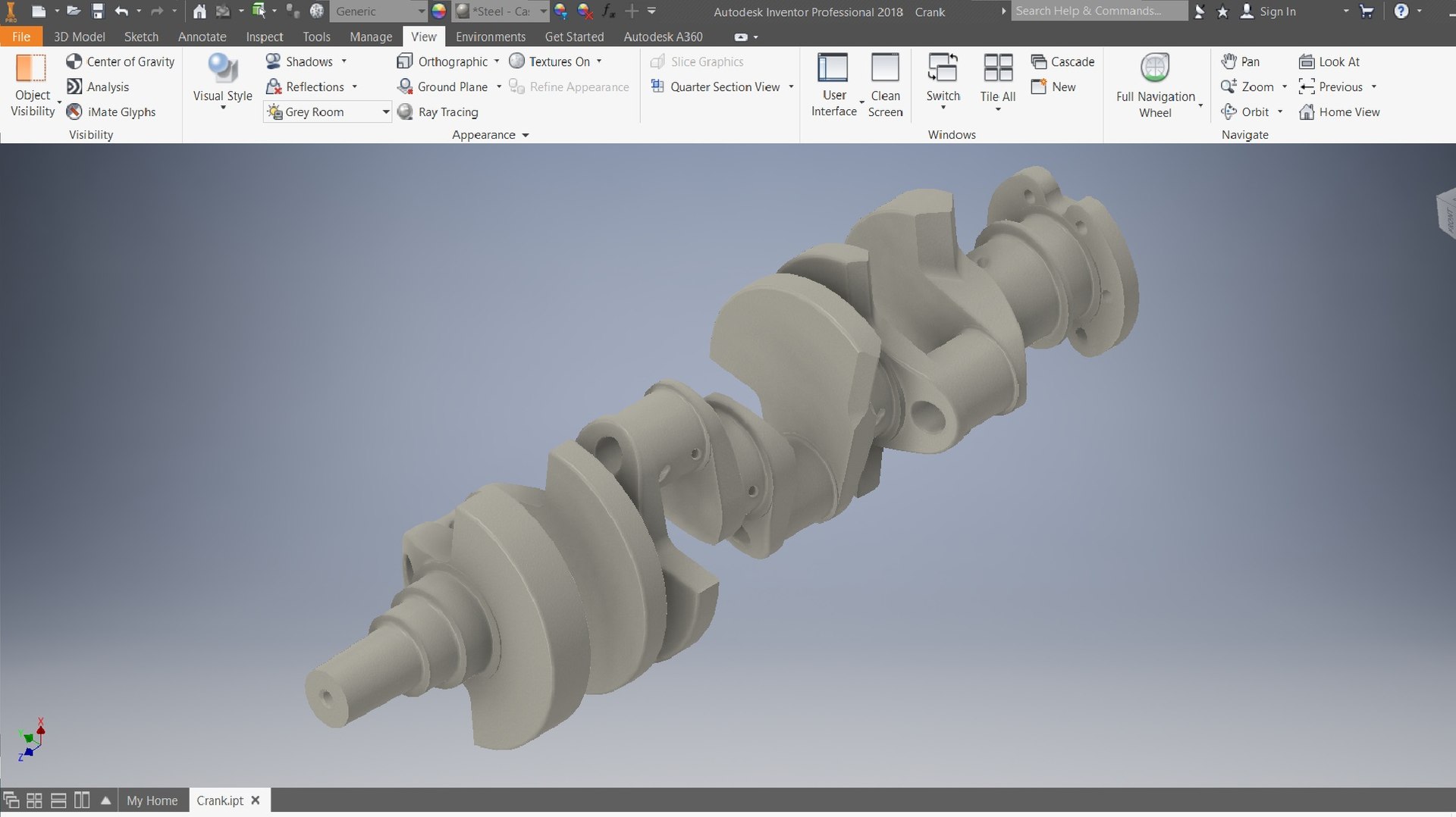Click the Look At tool
This screenshot has width=1456, height=817.
pos(1329,61)
